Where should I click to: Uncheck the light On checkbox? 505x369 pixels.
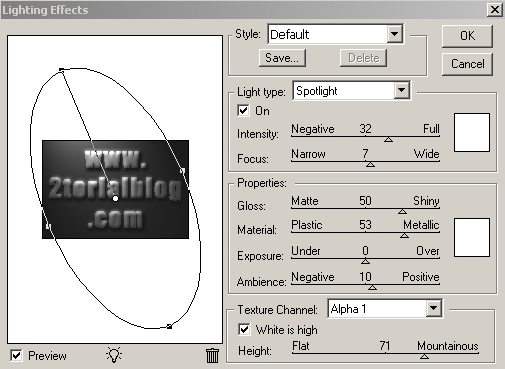pos(243,111)
